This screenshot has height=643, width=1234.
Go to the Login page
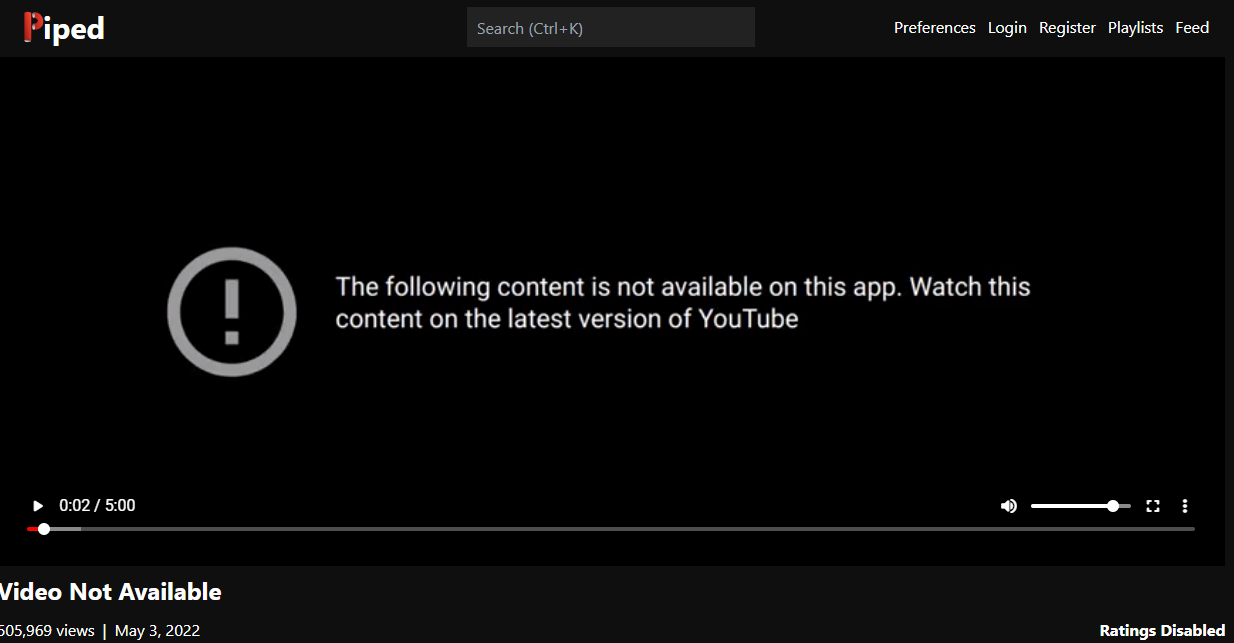point(1007,28)
